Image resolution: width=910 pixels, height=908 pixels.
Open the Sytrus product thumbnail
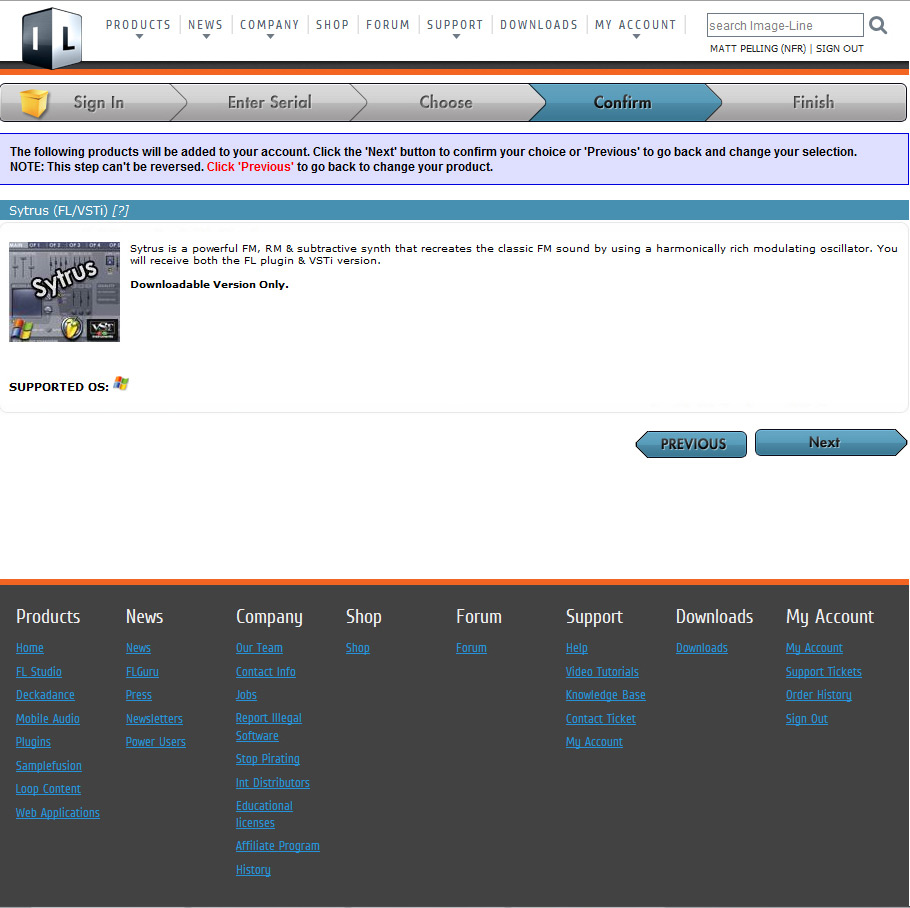click(64, 291)
